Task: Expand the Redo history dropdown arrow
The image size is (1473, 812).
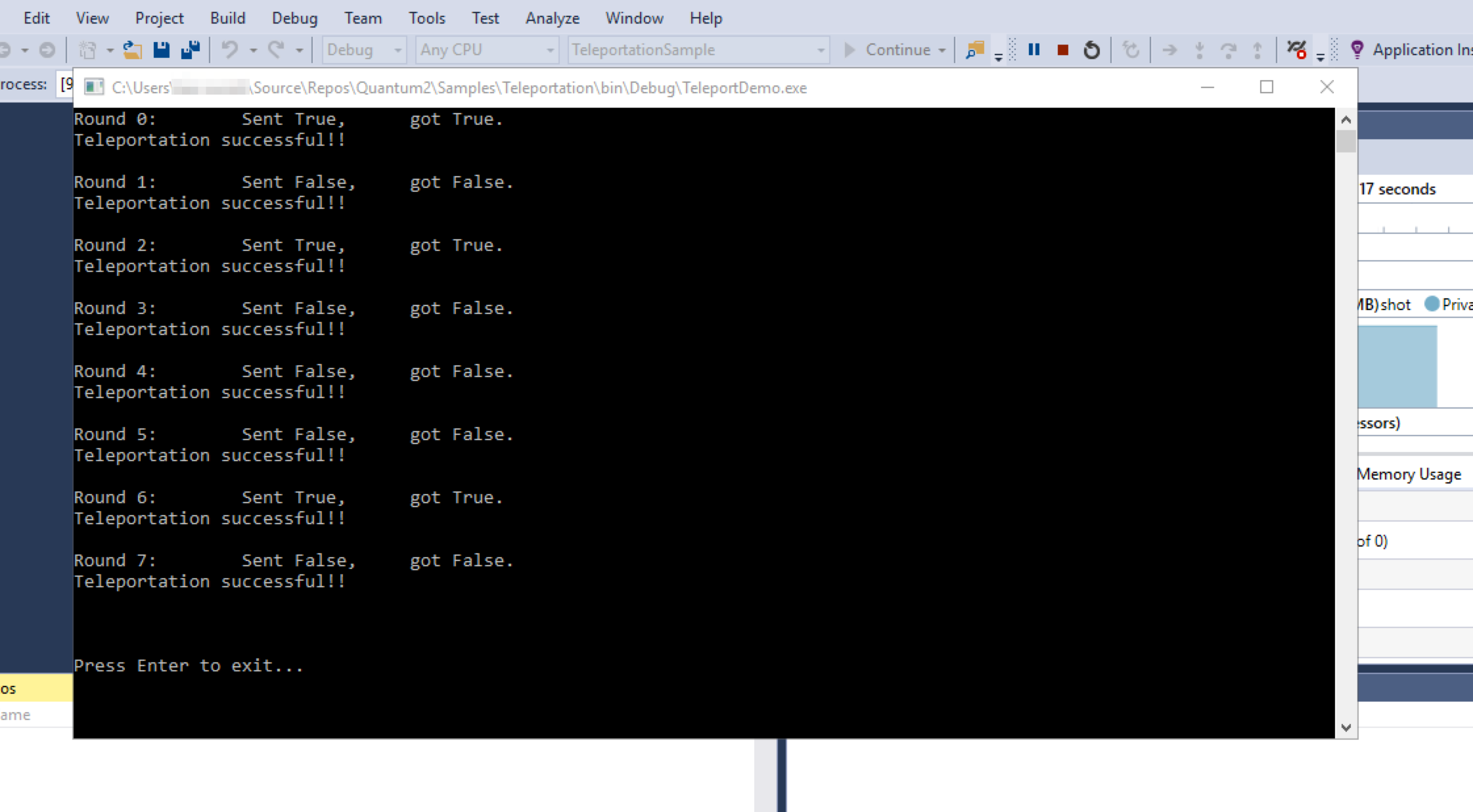Action: tap(299, 50)
